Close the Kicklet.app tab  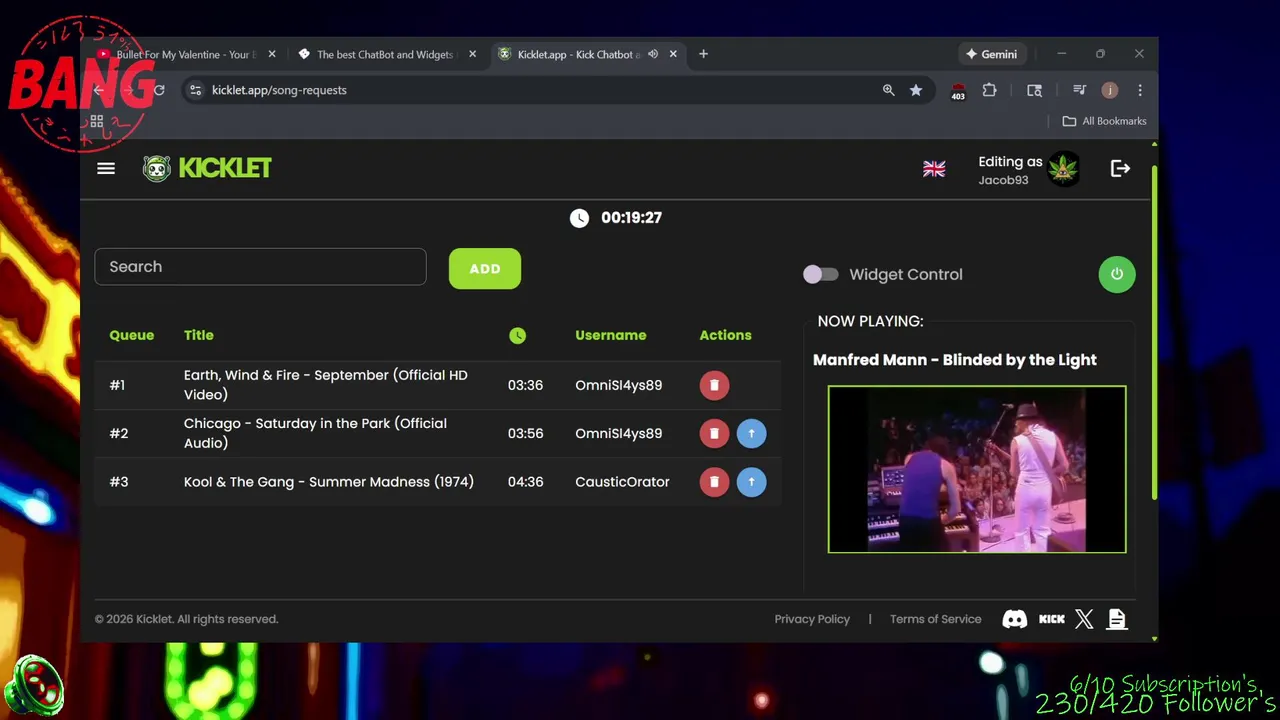coord(673,54)
